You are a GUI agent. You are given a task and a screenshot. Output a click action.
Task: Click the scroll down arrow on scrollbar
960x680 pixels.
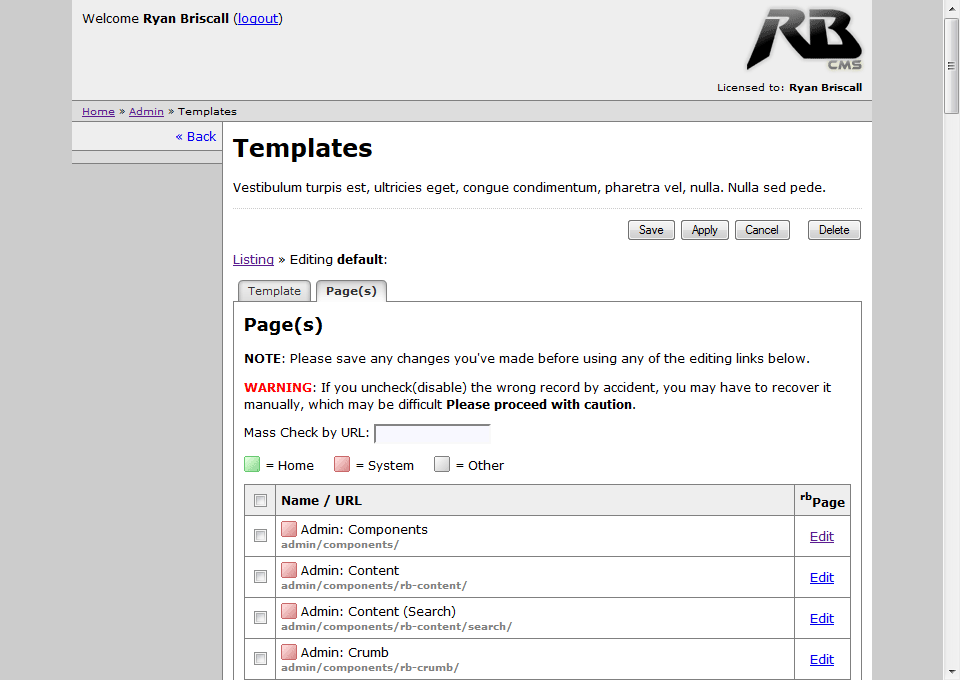(x=951, y=671)
